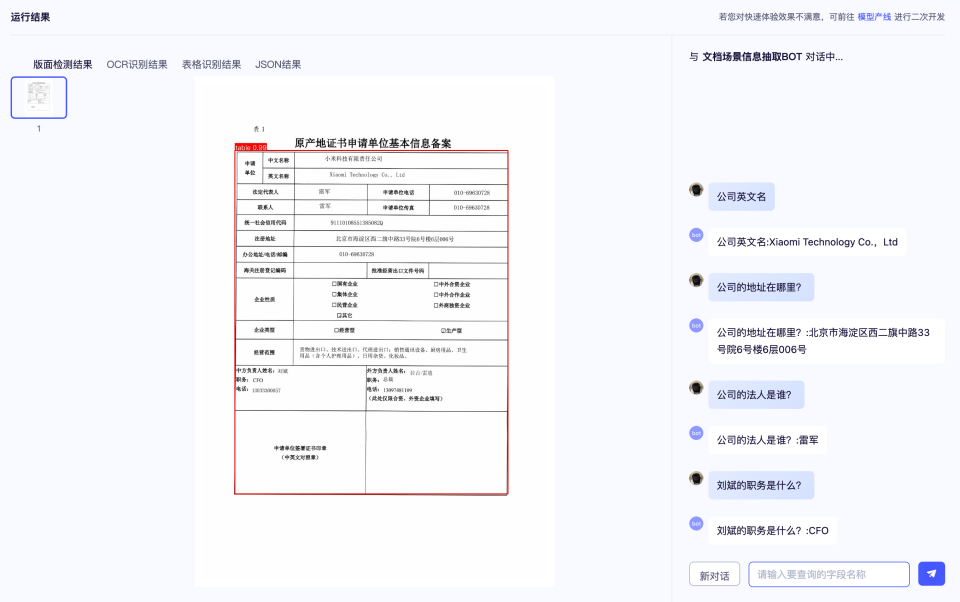
Task: Click the document title 原产地证书申请单位基本信息备案
Action: point(373,143)
